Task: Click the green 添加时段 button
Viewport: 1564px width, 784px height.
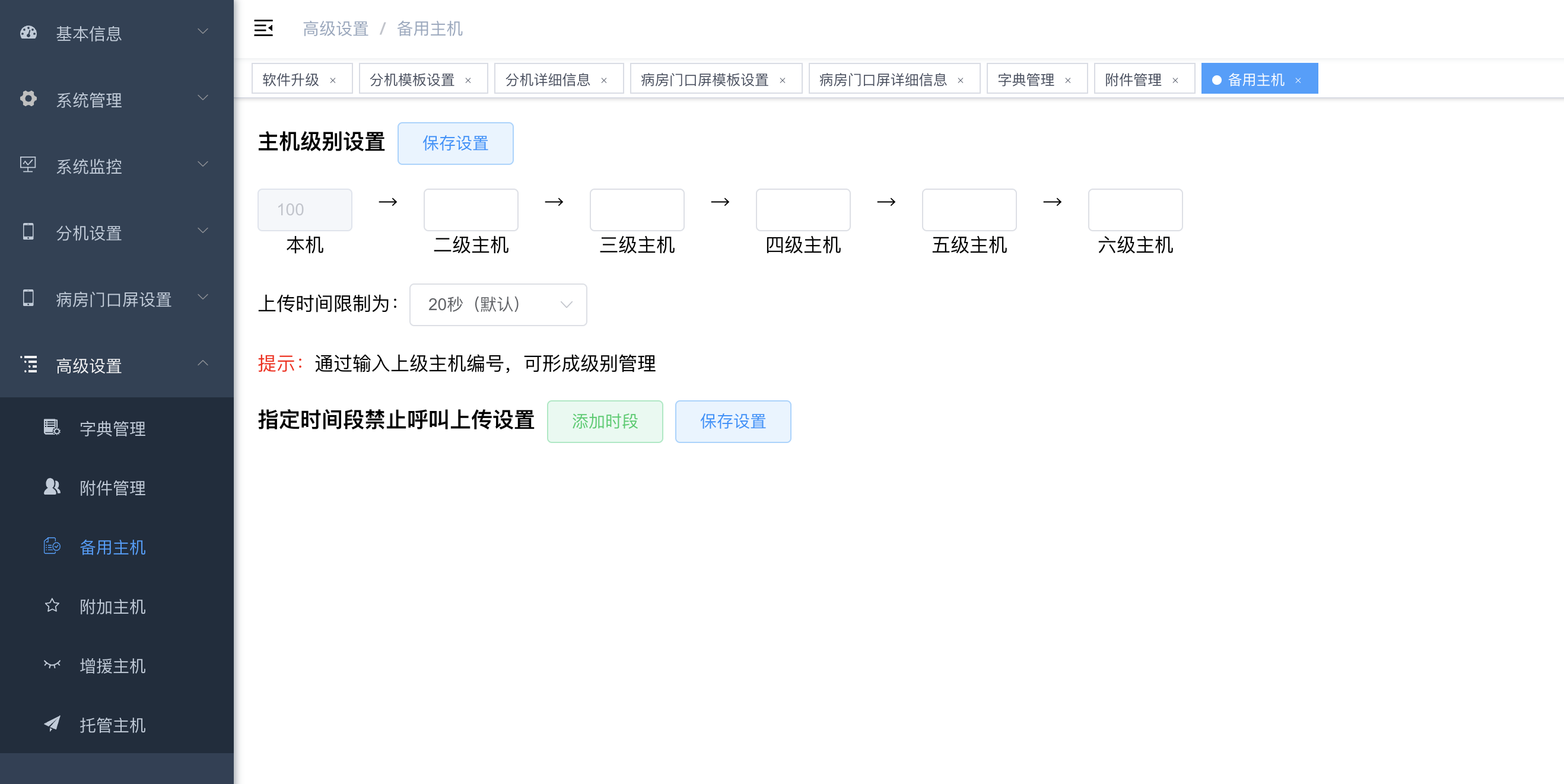Action: [x=605, y=421]
